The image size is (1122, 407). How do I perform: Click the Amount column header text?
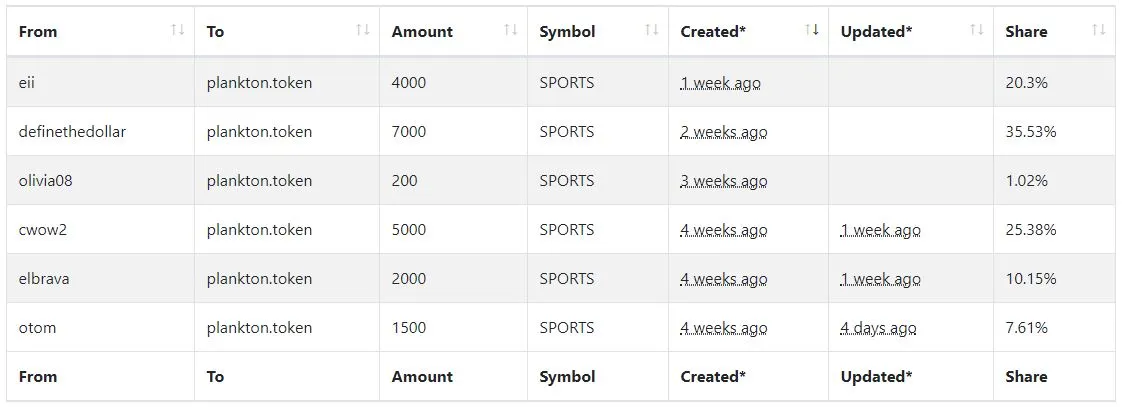422,31
